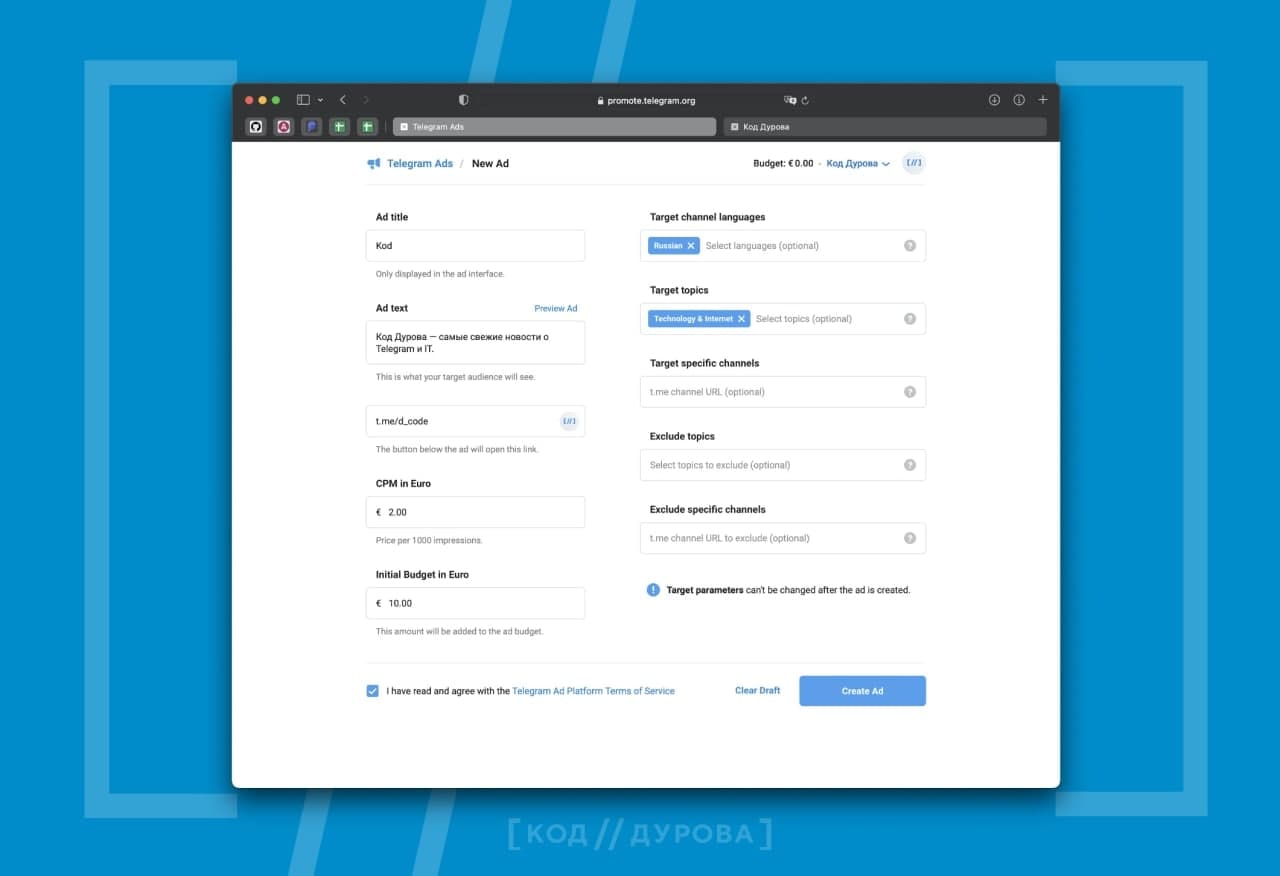Open a new tab with the plus icon
The height and width of the screenshot is (876, 1280).
[1043, 100]
